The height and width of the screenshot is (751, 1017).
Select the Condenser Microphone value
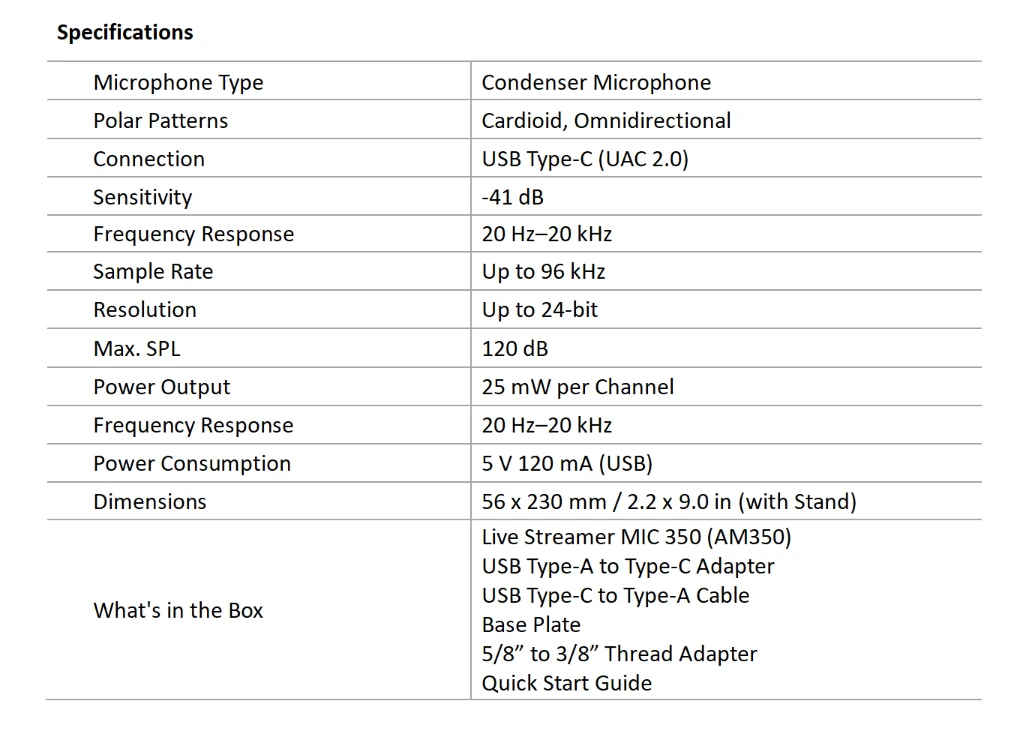click(x=596, y=83)
